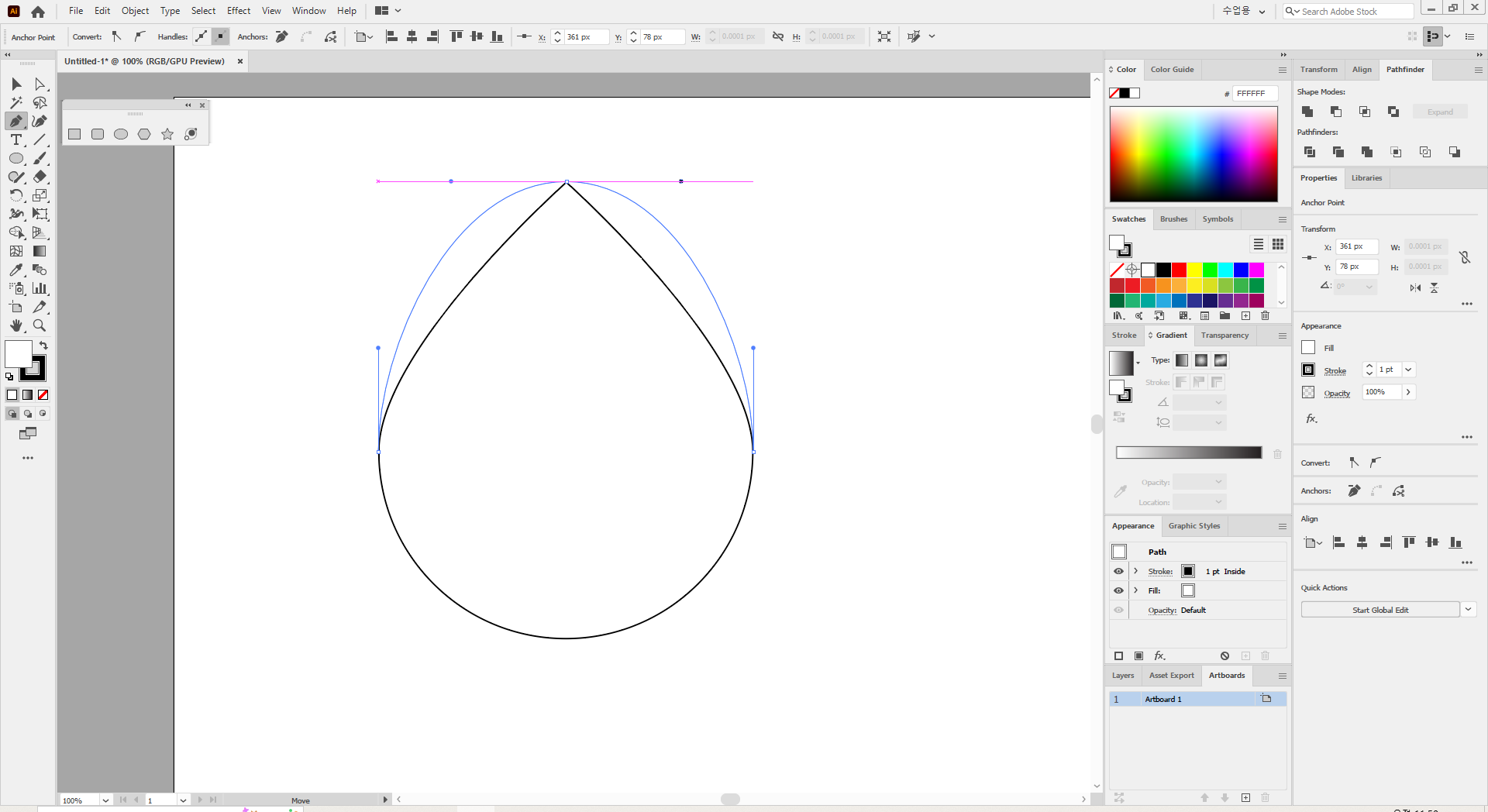
Task: Click the gradient slider bar
Action: (1189, 452)
